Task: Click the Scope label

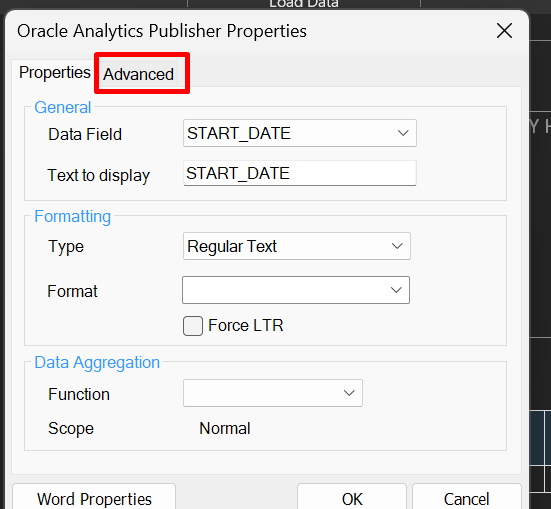Action: point(71,429)
